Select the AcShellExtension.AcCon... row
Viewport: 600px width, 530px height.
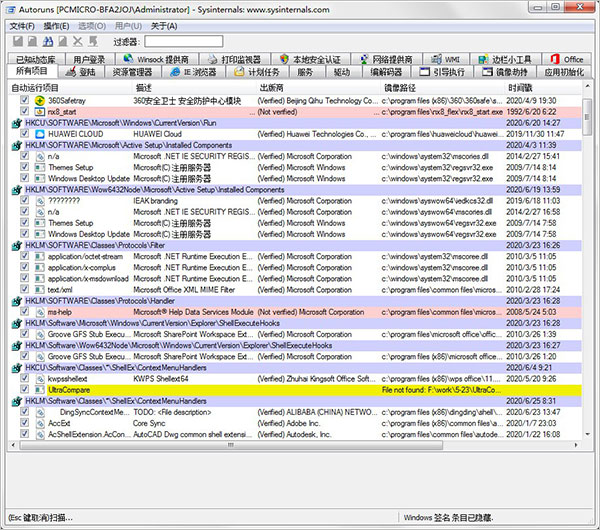coord(295,435)
